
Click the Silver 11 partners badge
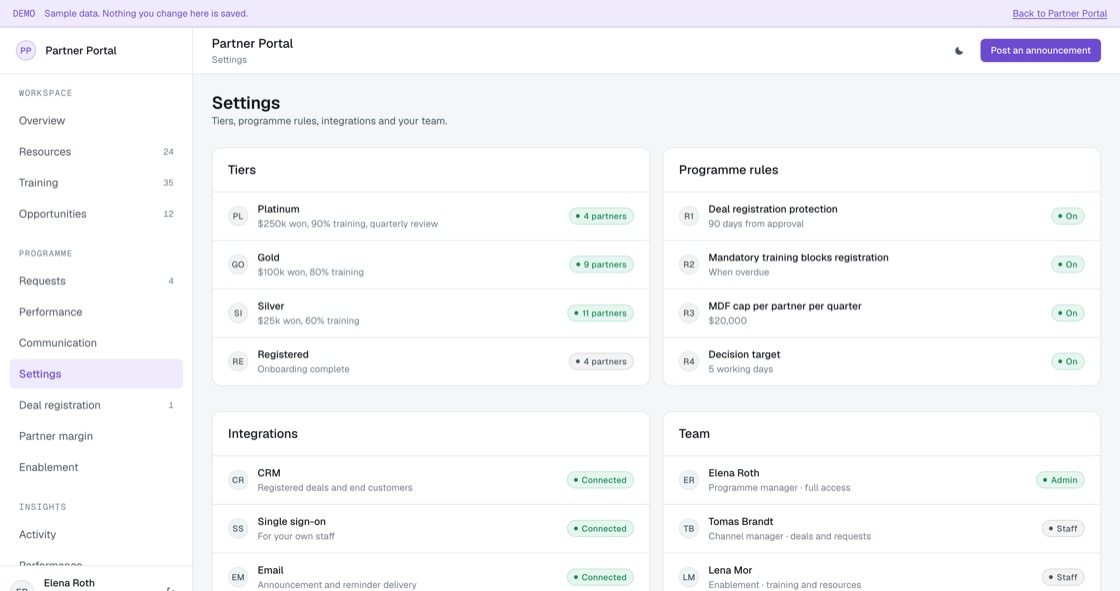(x=600, y=313)
